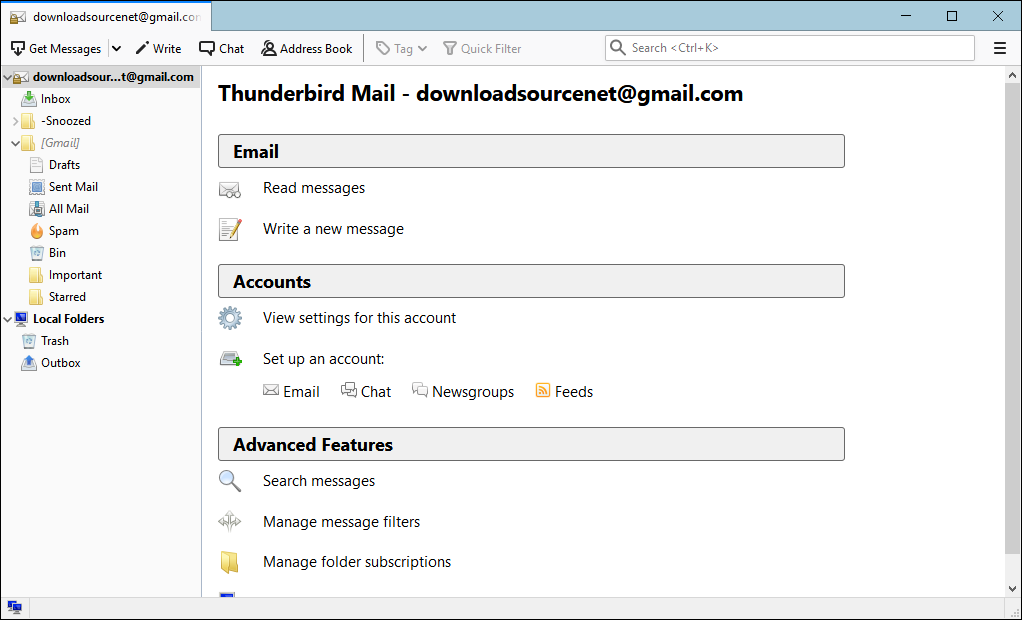Click the Sent Mail stamp icon
This screenshot has width=1022, height=620.
point(36,187)
